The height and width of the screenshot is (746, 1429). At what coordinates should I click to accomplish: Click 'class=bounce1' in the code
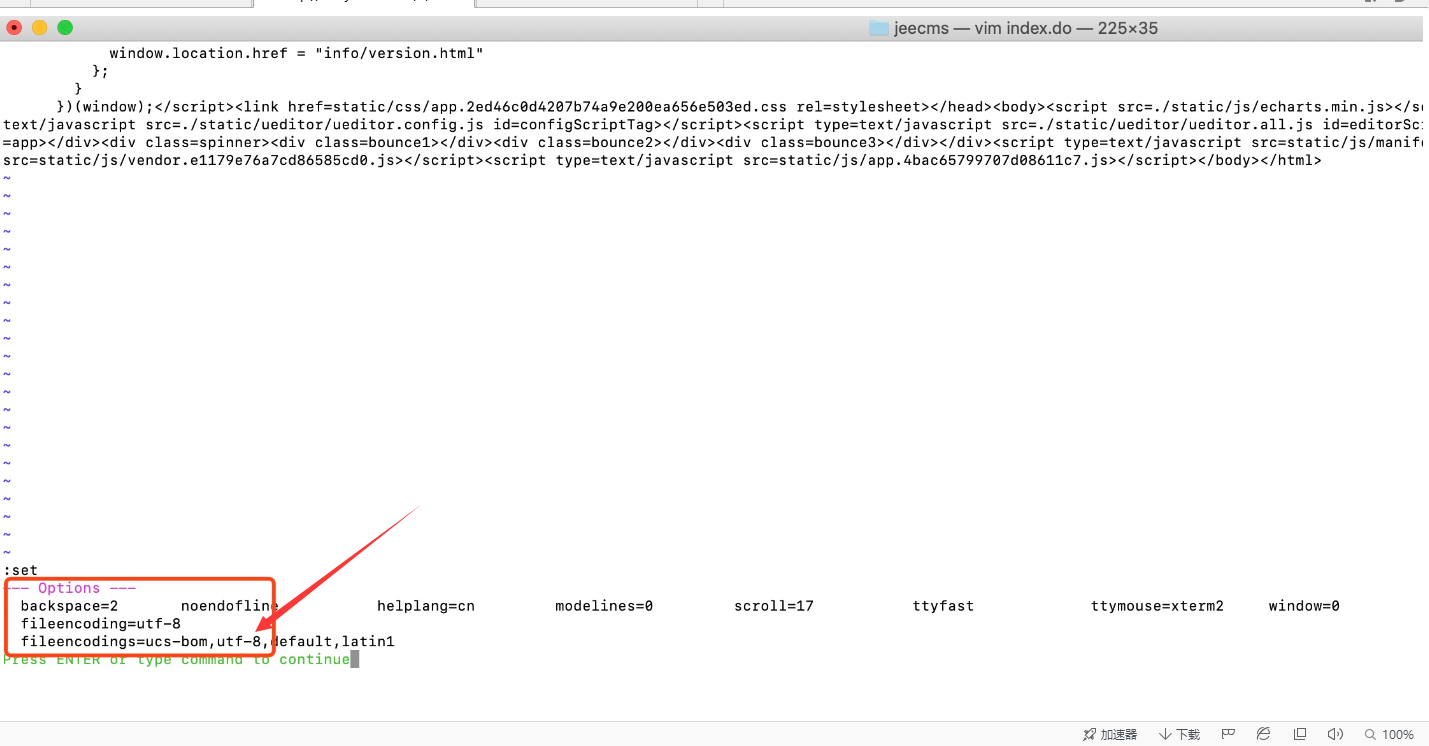click(x=373, y=142)
